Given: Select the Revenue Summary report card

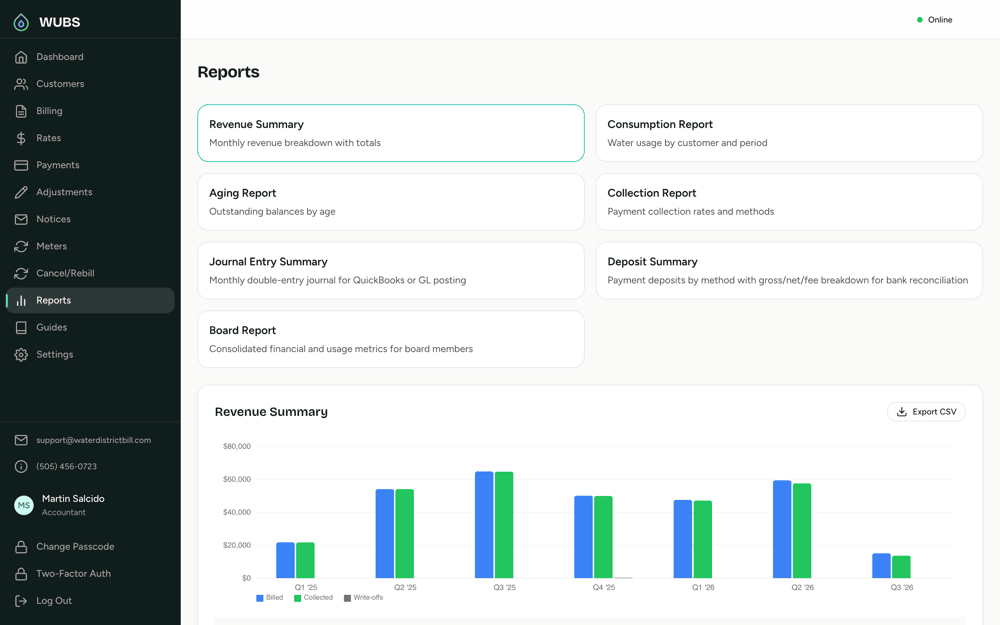Looking at the screenshot, I should pyautogui.click(x=391, y=133).
